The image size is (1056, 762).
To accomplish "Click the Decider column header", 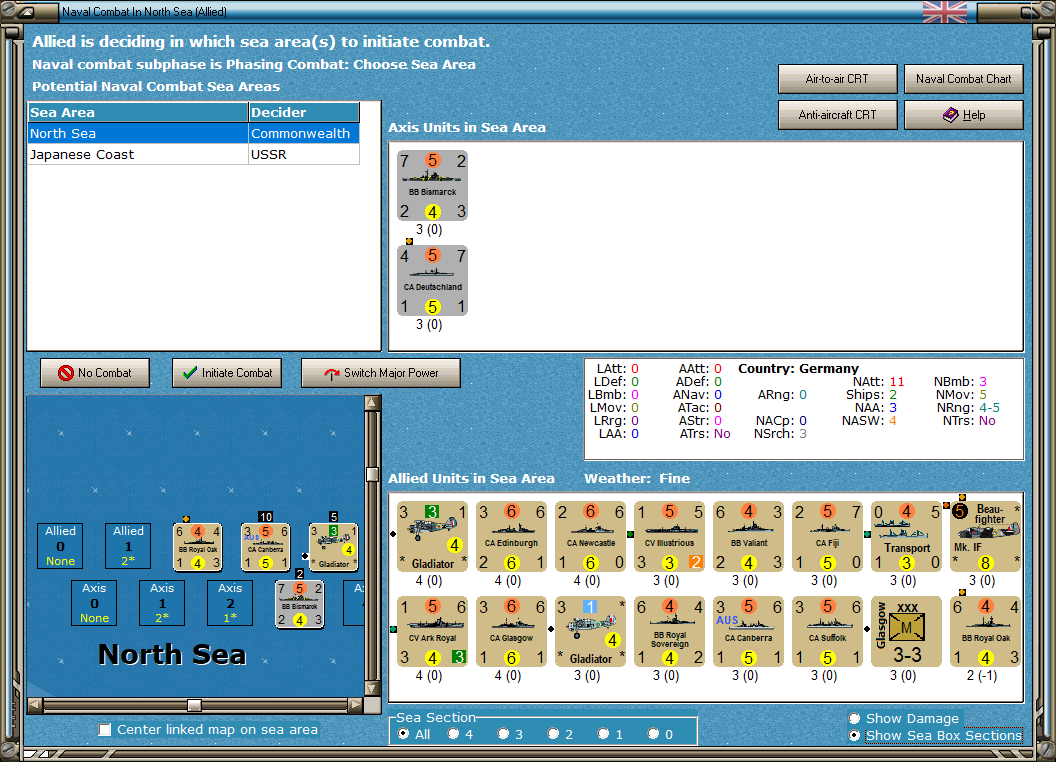I will click(x=304, y=113).
